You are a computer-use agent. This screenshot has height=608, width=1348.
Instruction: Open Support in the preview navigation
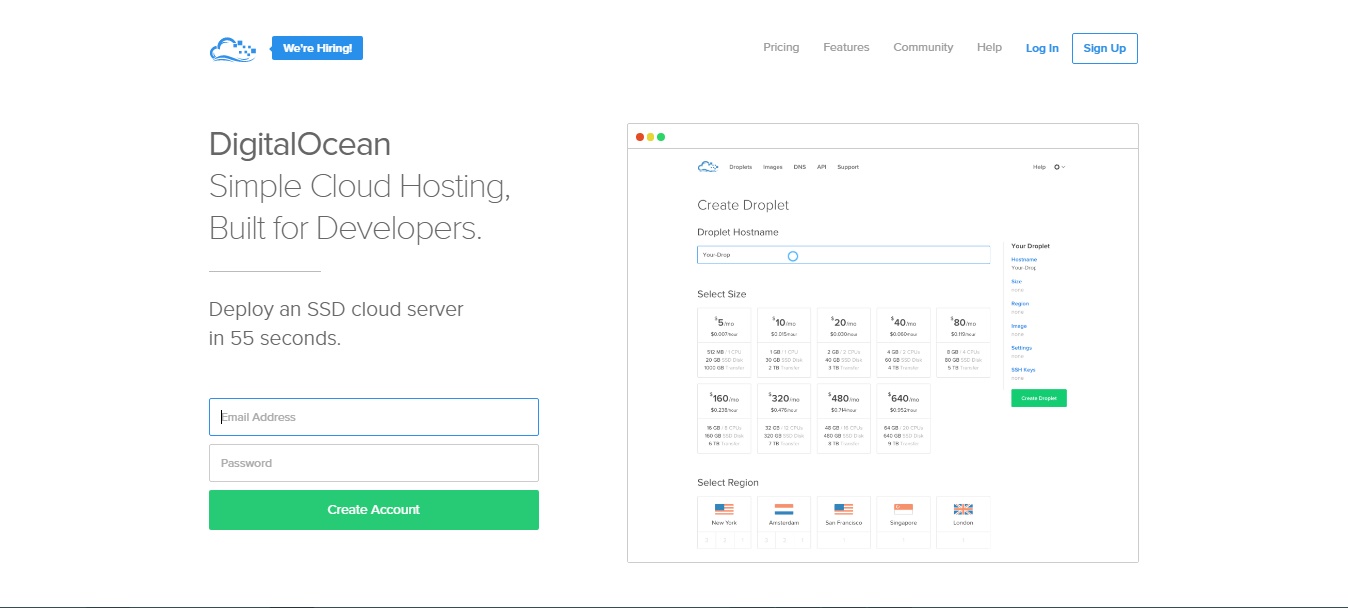(x=848, y=167)
